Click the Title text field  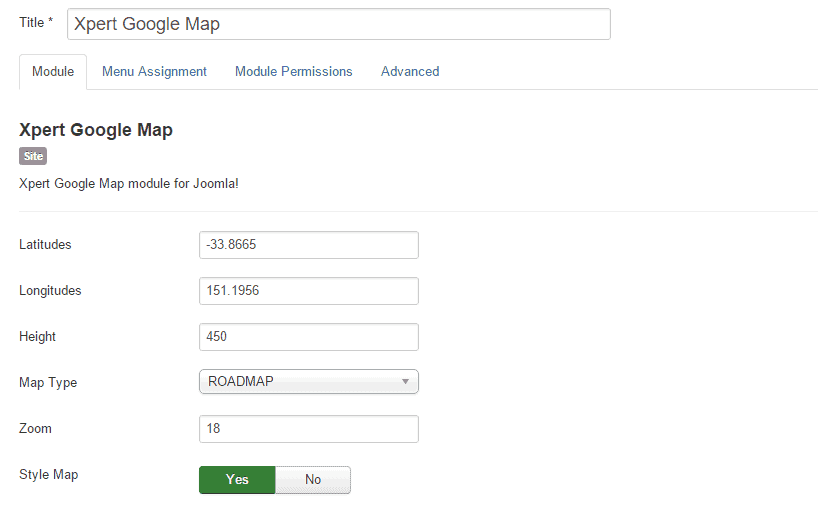coord(338,24)
